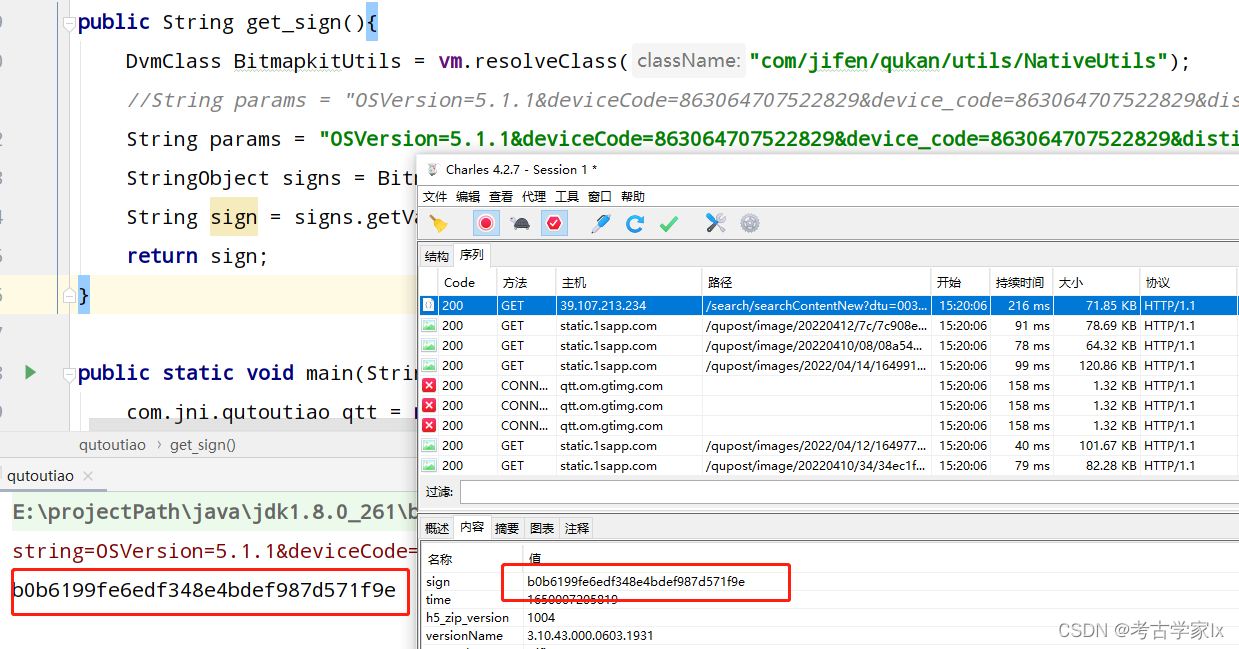
Task: Open Tools via the wrench-screwdriver icon
Action: tap(716, 224)
